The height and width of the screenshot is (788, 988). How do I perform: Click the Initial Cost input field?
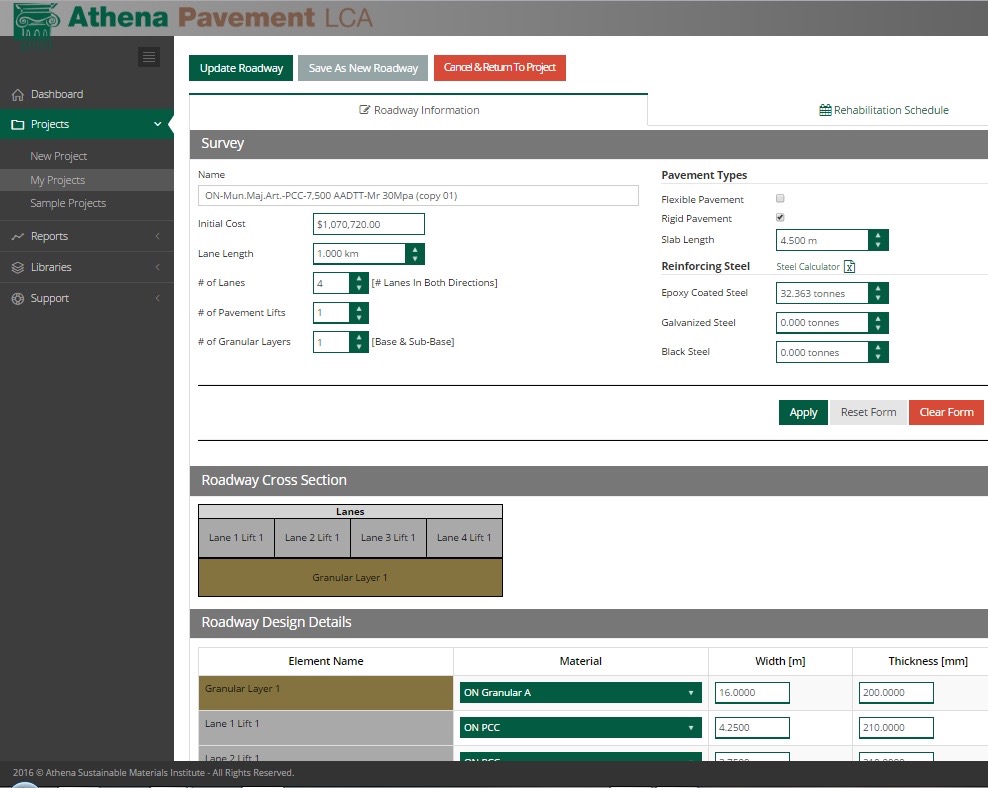(x=368, y=225)
